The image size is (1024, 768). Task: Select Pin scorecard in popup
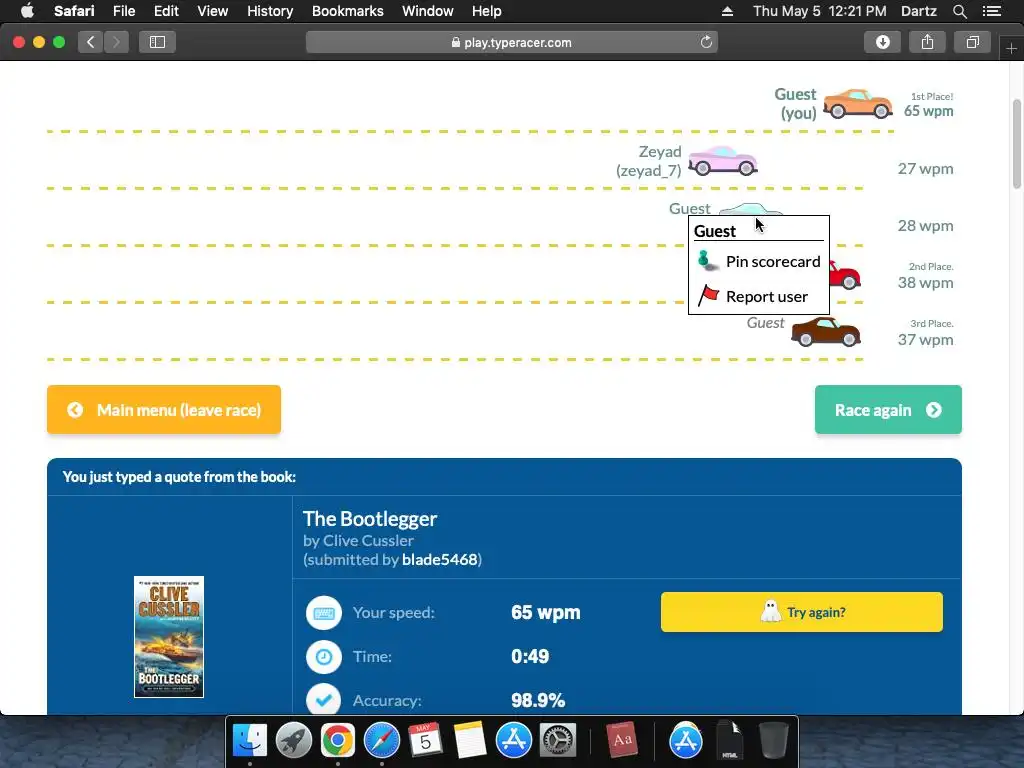coord(759,261)
